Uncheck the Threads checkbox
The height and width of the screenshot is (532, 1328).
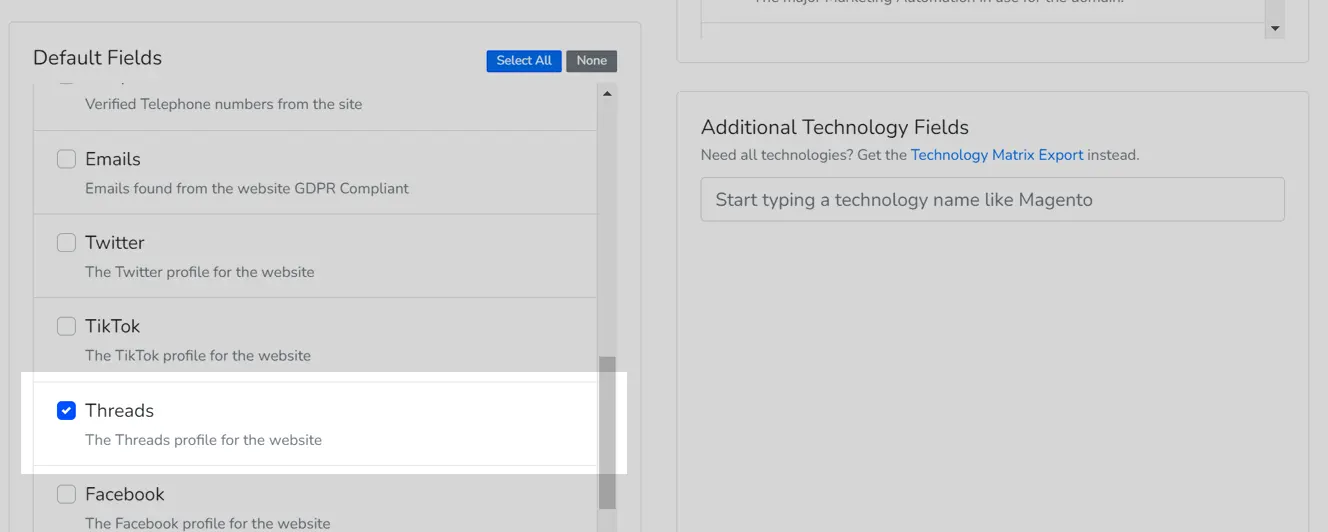point(66,410)
